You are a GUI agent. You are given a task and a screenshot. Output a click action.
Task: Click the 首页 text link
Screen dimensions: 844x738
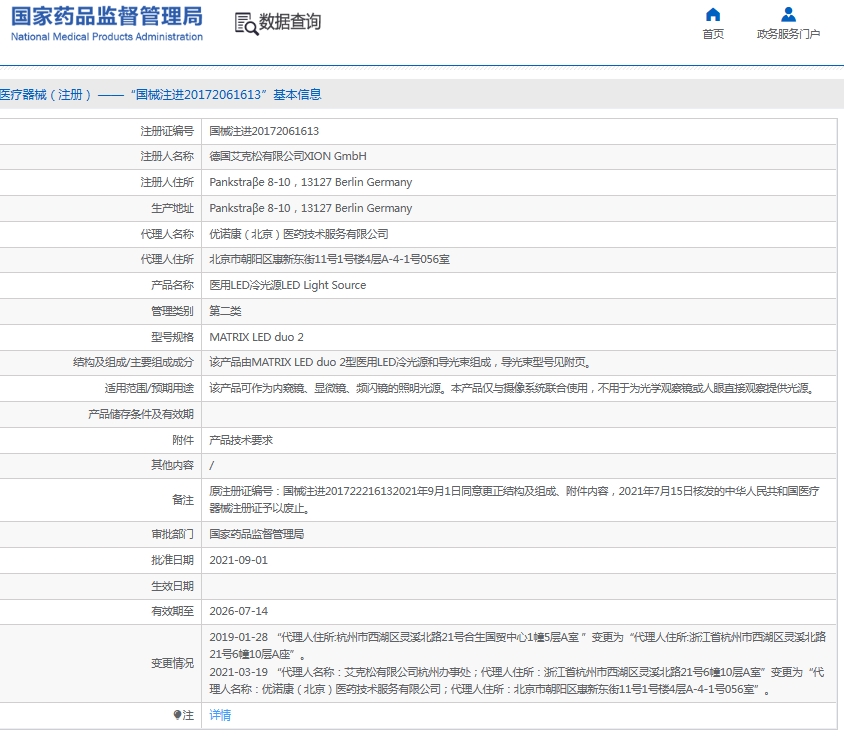(713, 34)
